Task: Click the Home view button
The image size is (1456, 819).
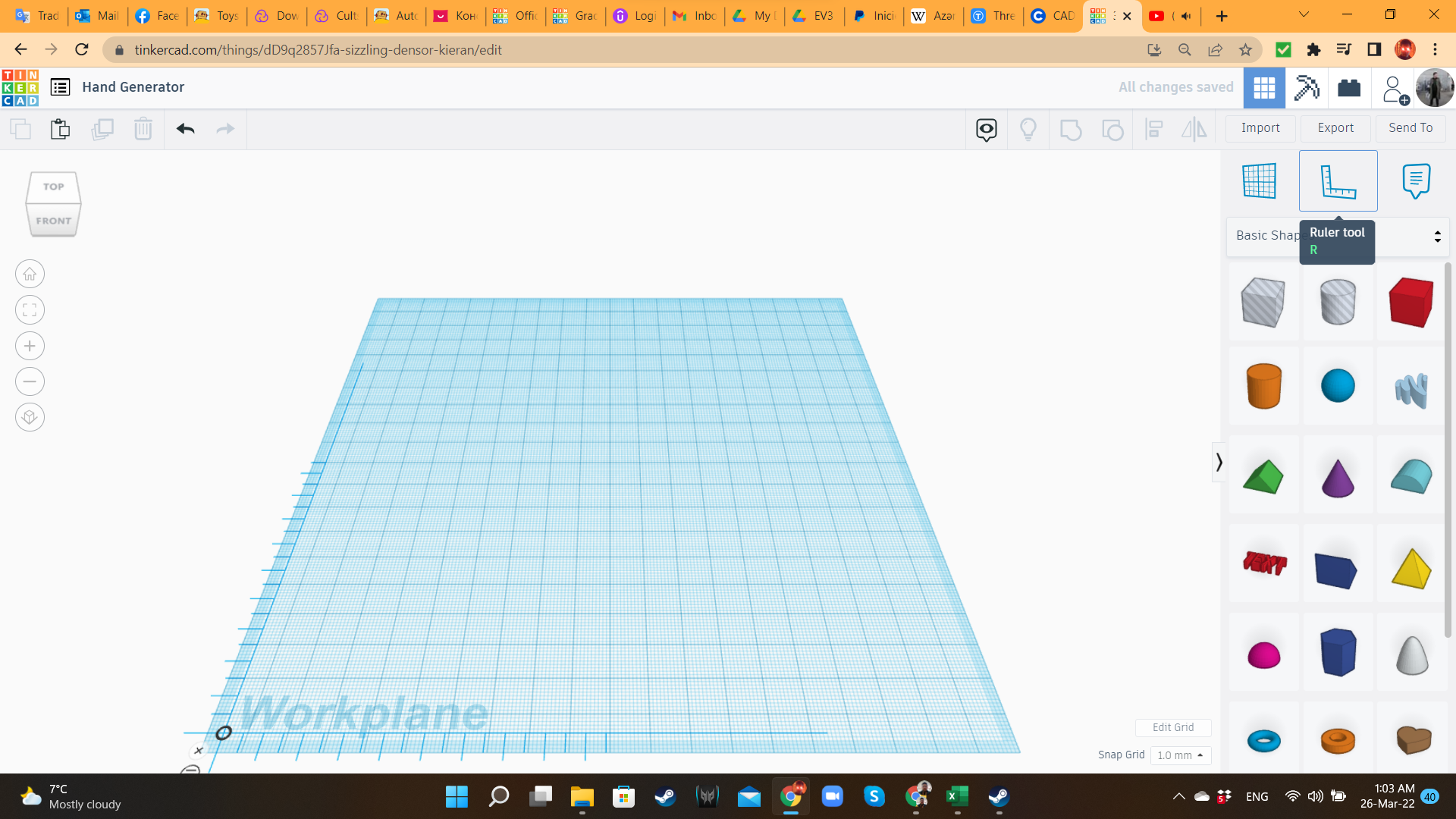Action: click(x=30, y=275)
